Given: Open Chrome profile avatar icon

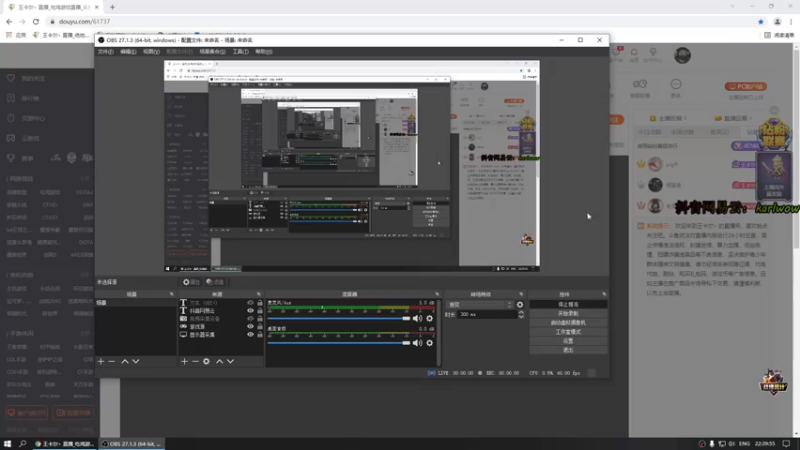Looking at the screenshot, I should [x=778, y=21].
